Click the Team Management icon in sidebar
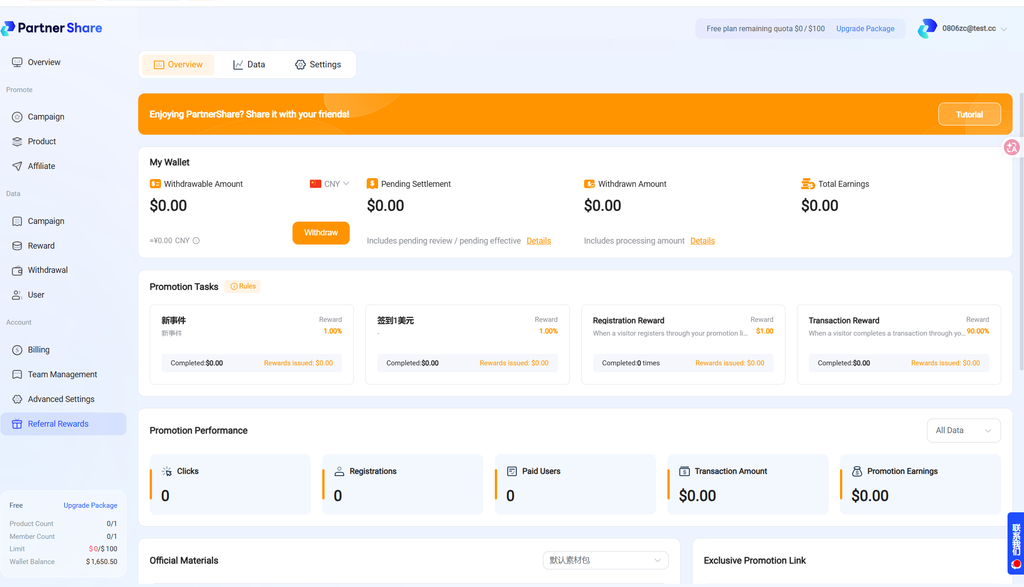Image resolution: width=1024 pixels, height=587 pixels. click(x=17, y=374)
